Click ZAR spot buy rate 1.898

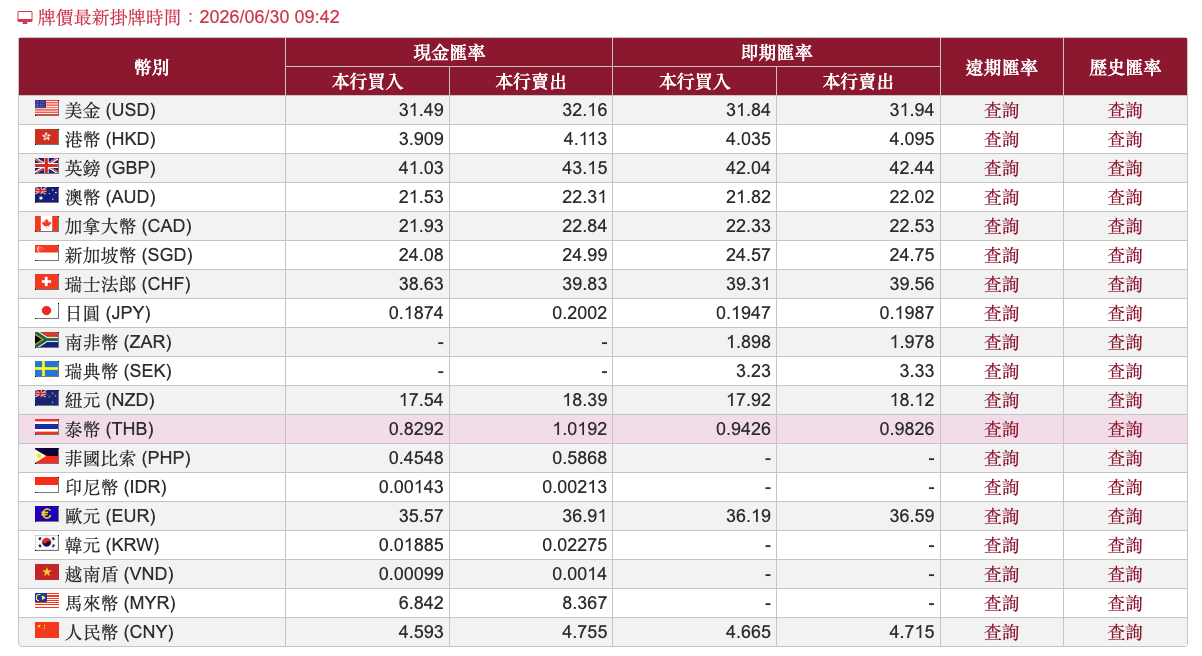748,342
